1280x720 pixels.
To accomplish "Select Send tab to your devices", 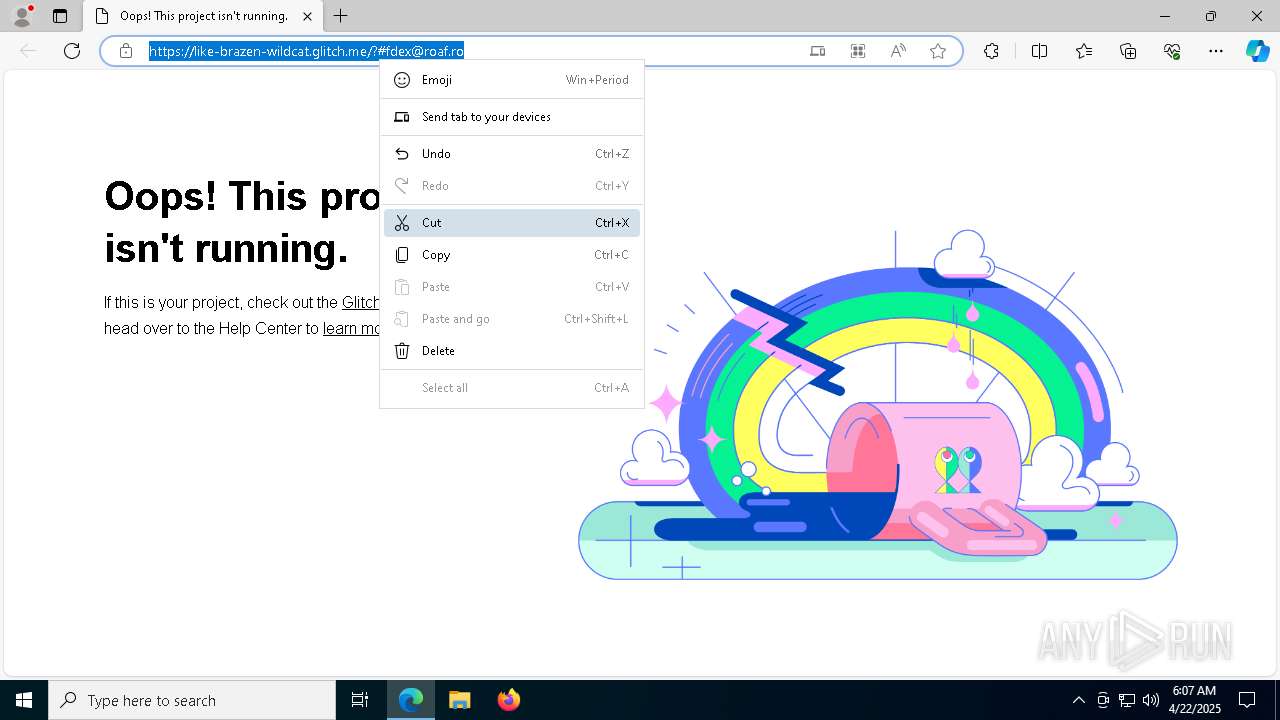I will (x=512, y=117).
